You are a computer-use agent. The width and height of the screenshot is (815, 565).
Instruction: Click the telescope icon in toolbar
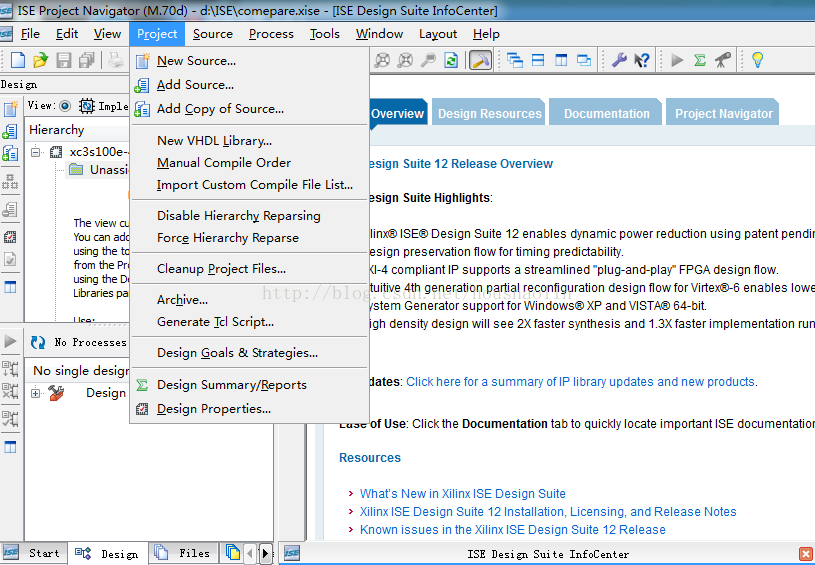pyautogui.click(x=722, y=60)
